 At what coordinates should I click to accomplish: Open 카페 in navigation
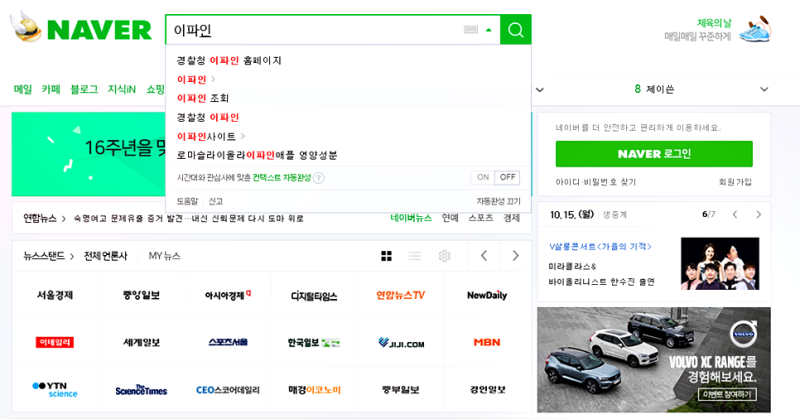(51, 89)
